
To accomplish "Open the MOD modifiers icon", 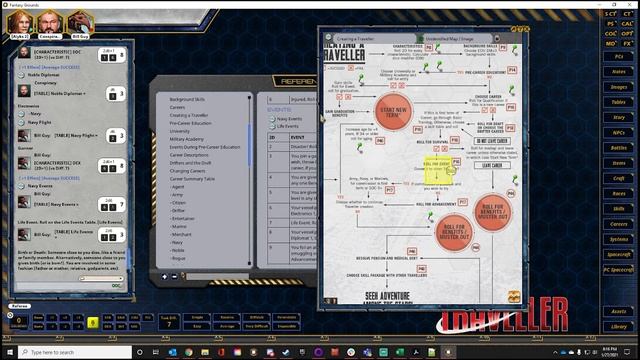I will 611,43.
